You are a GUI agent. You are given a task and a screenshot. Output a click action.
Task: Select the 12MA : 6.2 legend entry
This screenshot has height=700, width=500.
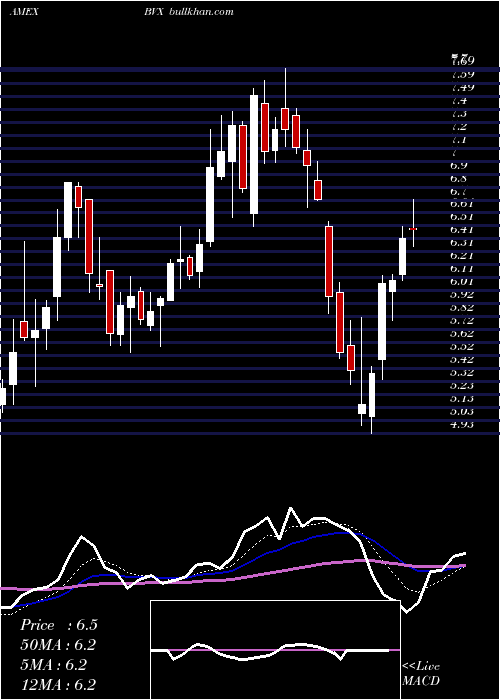click(58, 684)
